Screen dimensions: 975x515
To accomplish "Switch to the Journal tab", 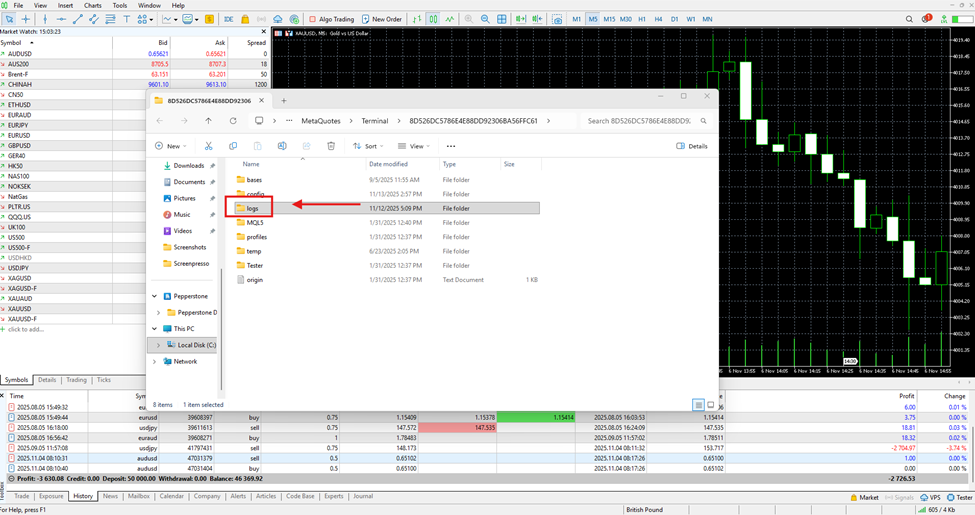I will [362, 496].
